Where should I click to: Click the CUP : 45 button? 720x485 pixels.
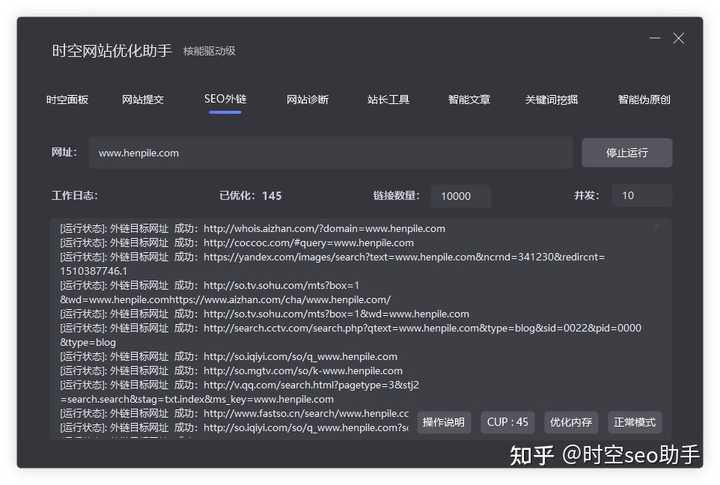pos(507,422)
